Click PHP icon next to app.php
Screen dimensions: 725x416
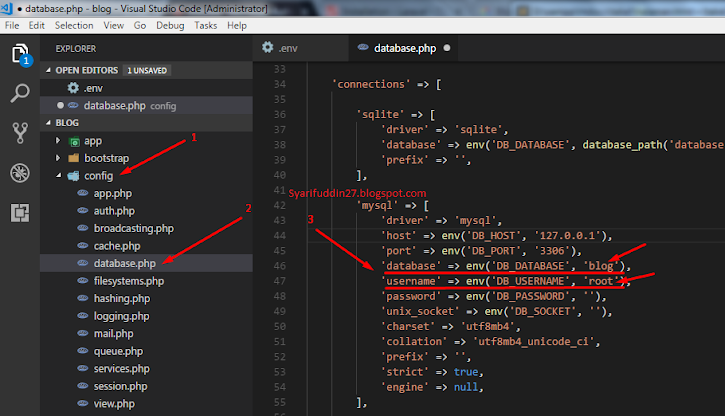coord(83,193)
